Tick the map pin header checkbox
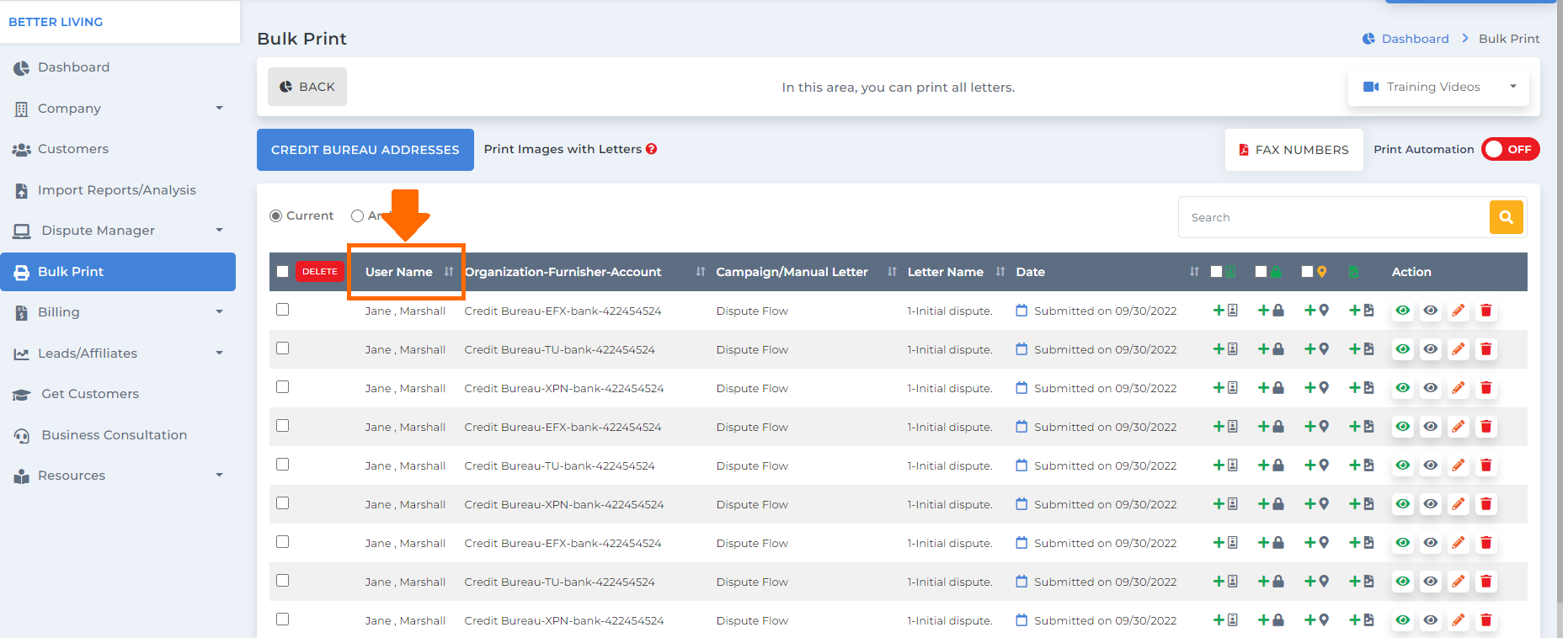Viewport: 1568px width, 638px height. tap(1307, 271)
